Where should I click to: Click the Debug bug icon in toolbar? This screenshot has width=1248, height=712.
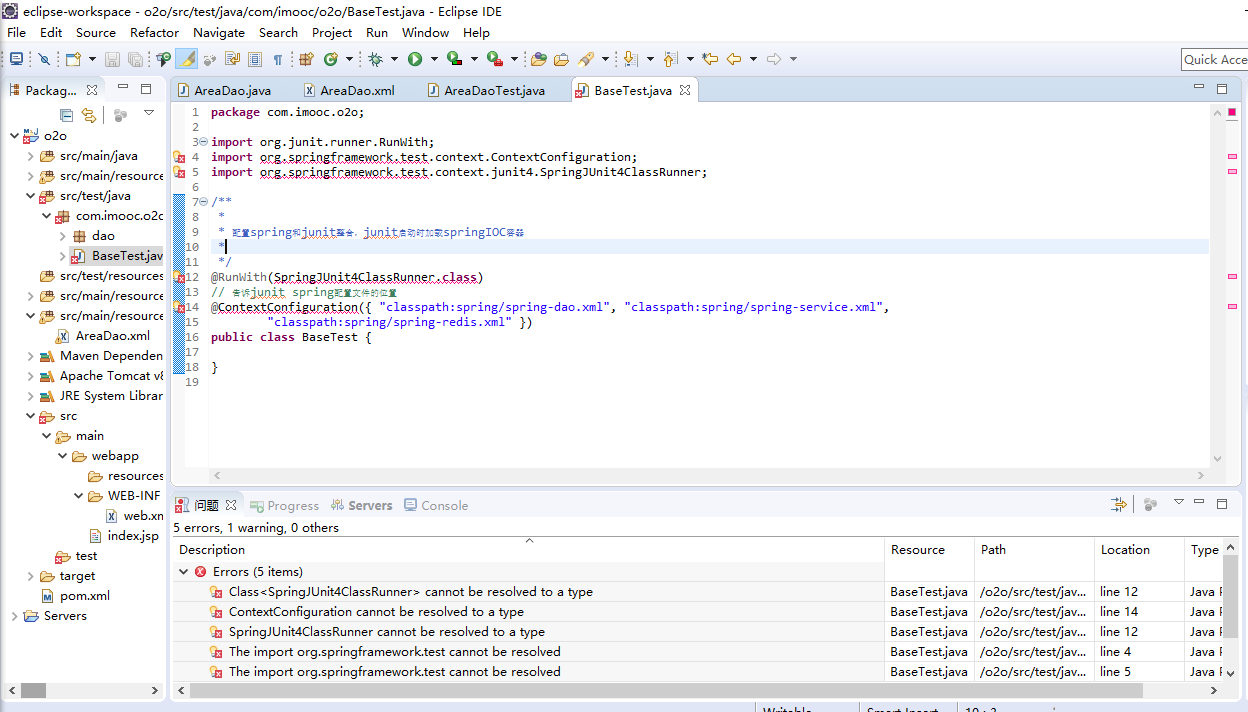[376, 60]
